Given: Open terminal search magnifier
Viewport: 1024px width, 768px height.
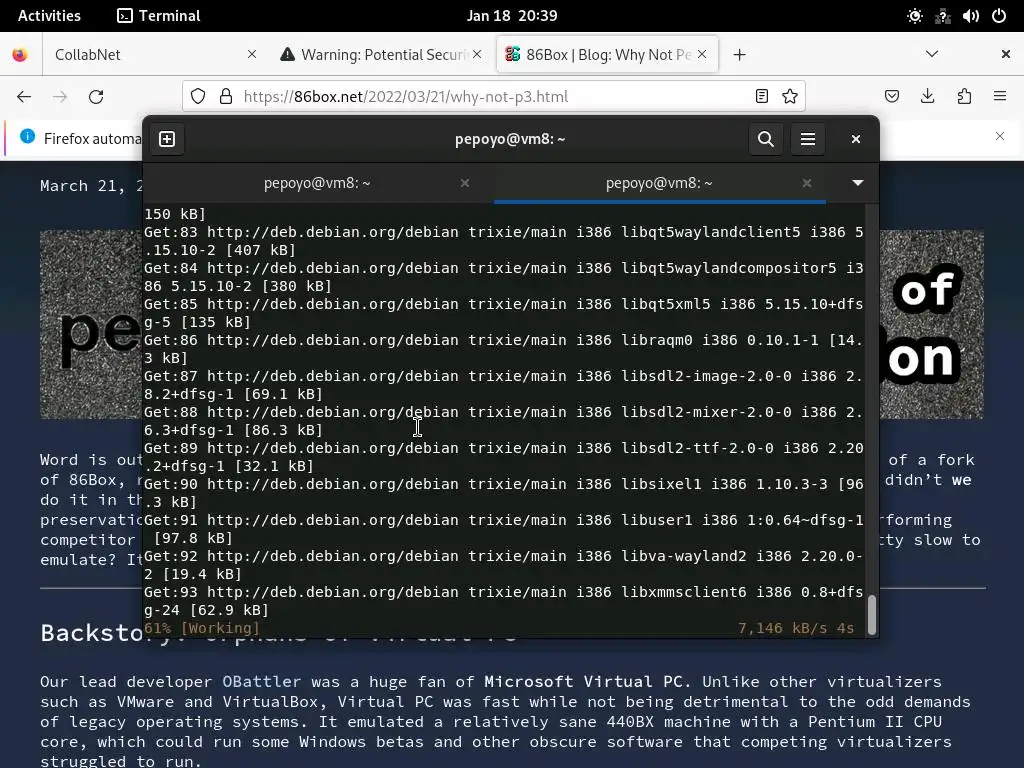Looking at the screenshot, I should (765, 139).
